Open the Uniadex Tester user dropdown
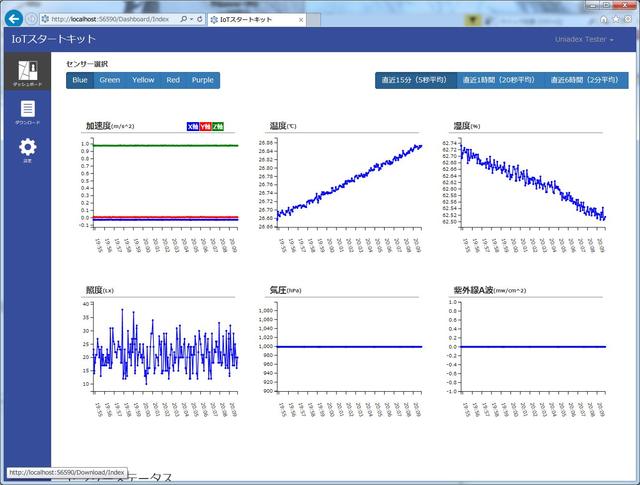 (584, 40)
